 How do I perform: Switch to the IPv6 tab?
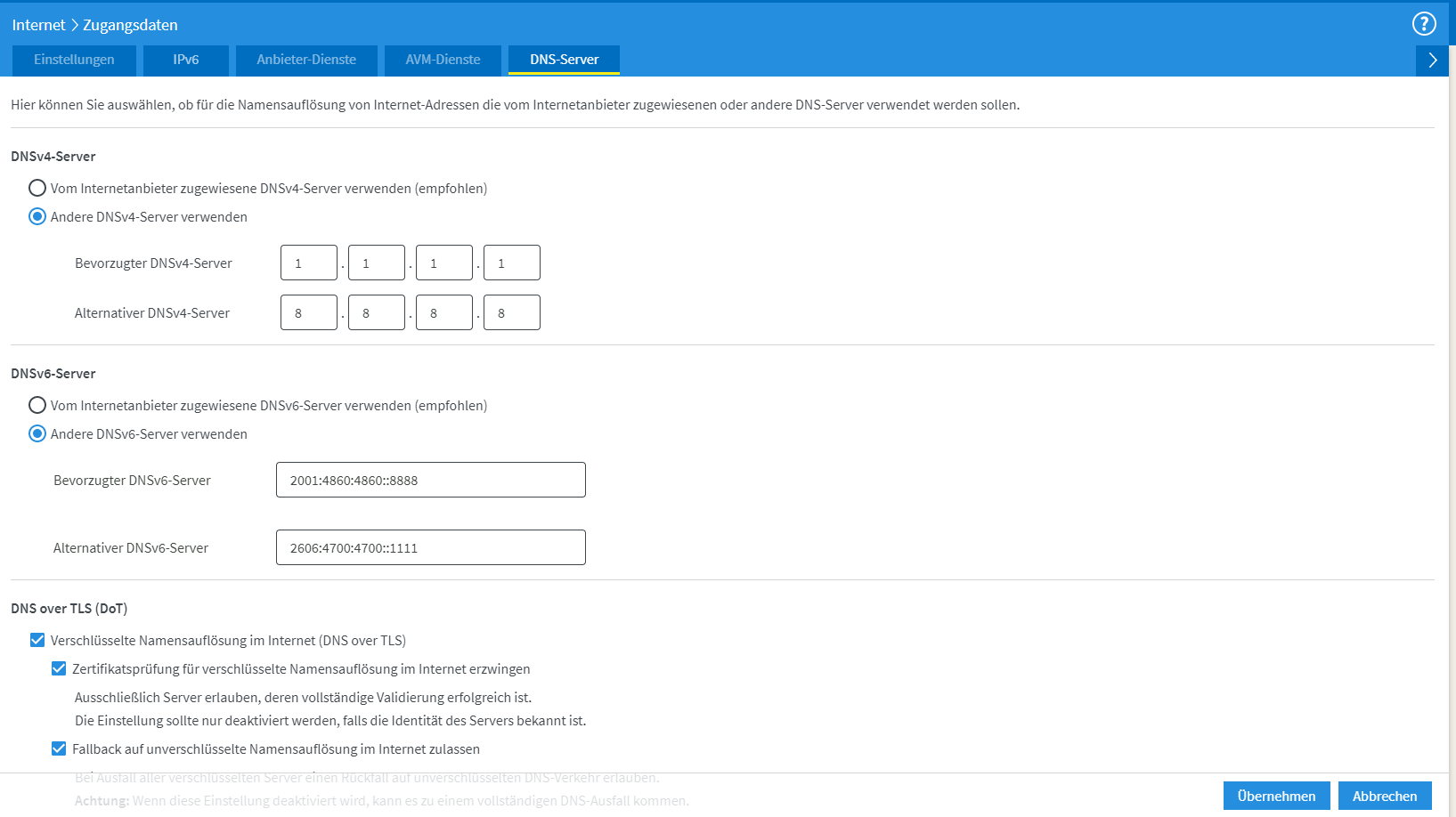tap(186, 60)
